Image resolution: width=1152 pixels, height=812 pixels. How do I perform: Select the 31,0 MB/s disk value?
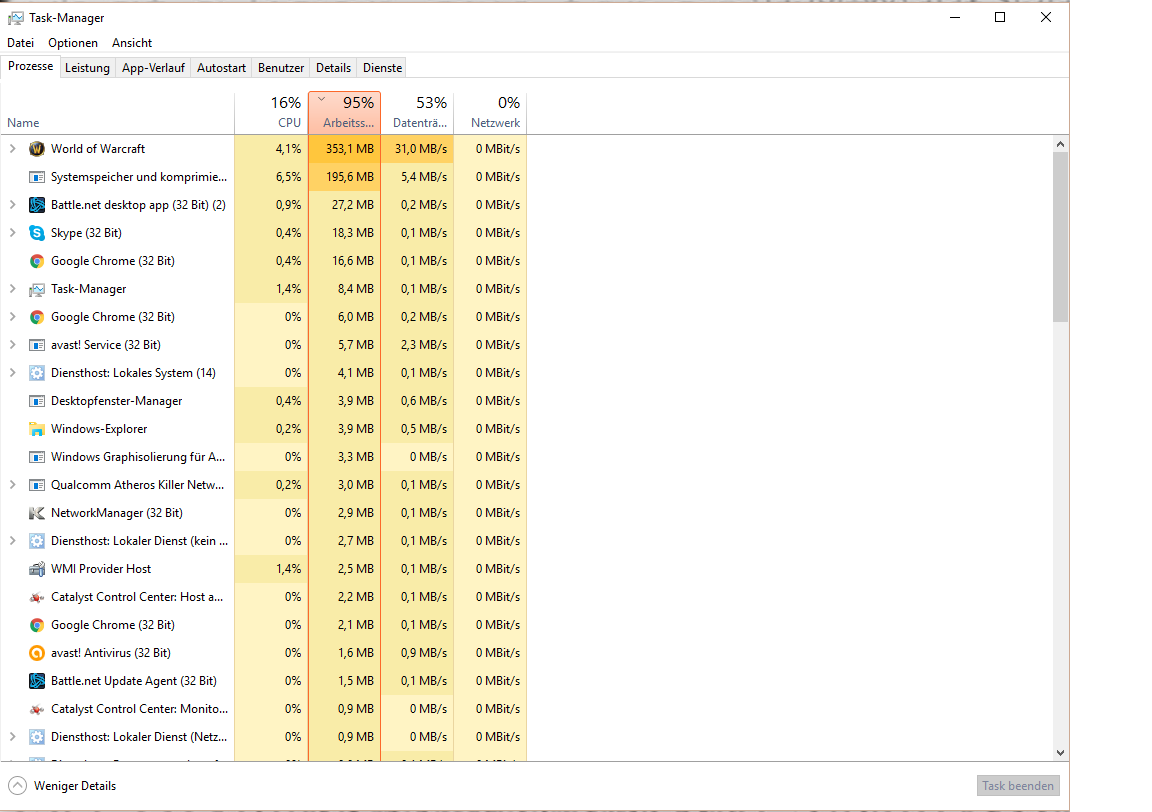(417, 148)
